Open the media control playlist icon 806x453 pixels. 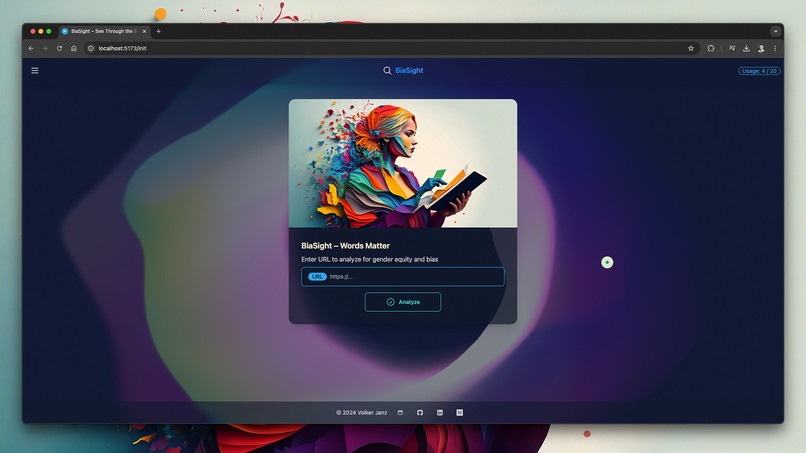(732, 48)
